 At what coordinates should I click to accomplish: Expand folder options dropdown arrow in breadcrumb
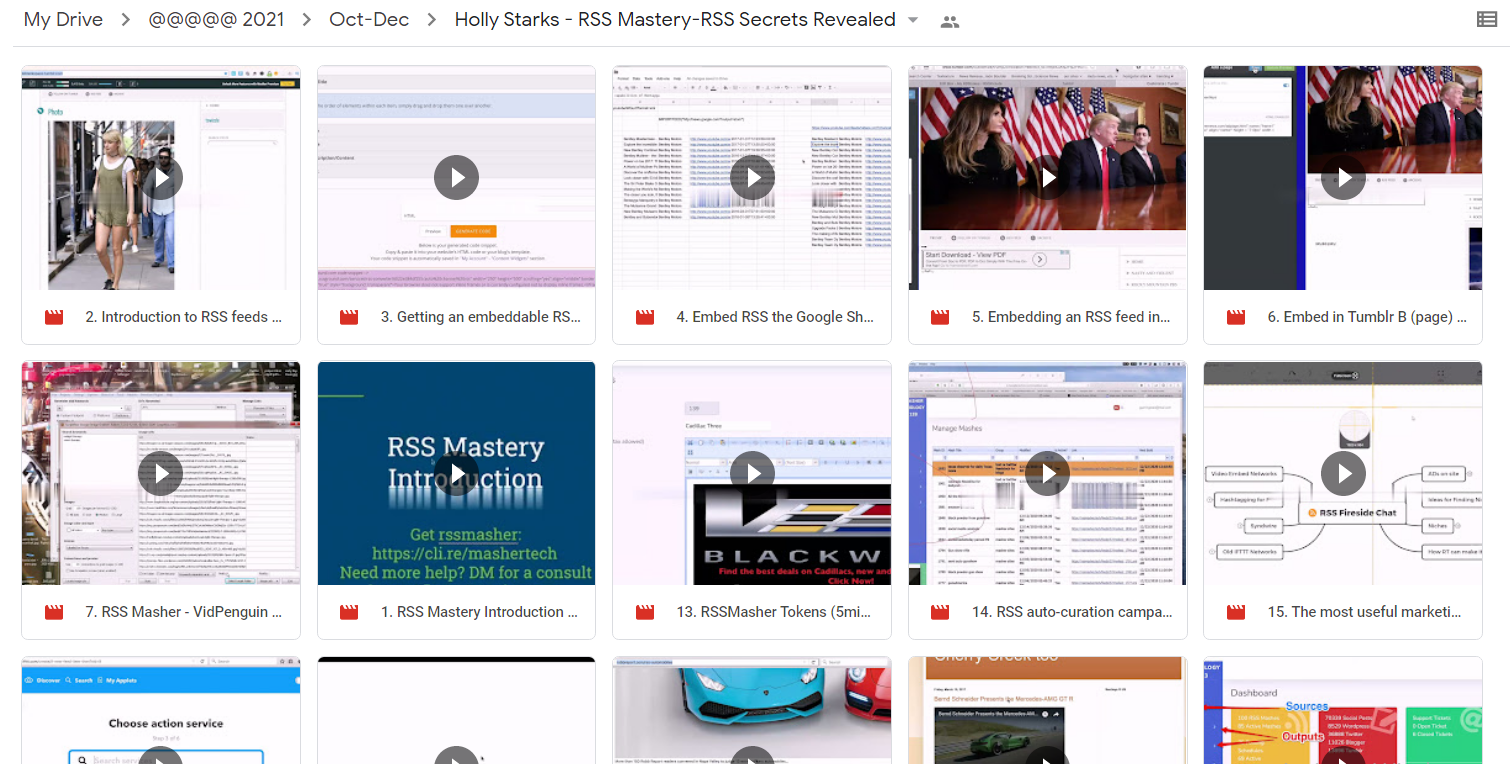click(913, 20)
